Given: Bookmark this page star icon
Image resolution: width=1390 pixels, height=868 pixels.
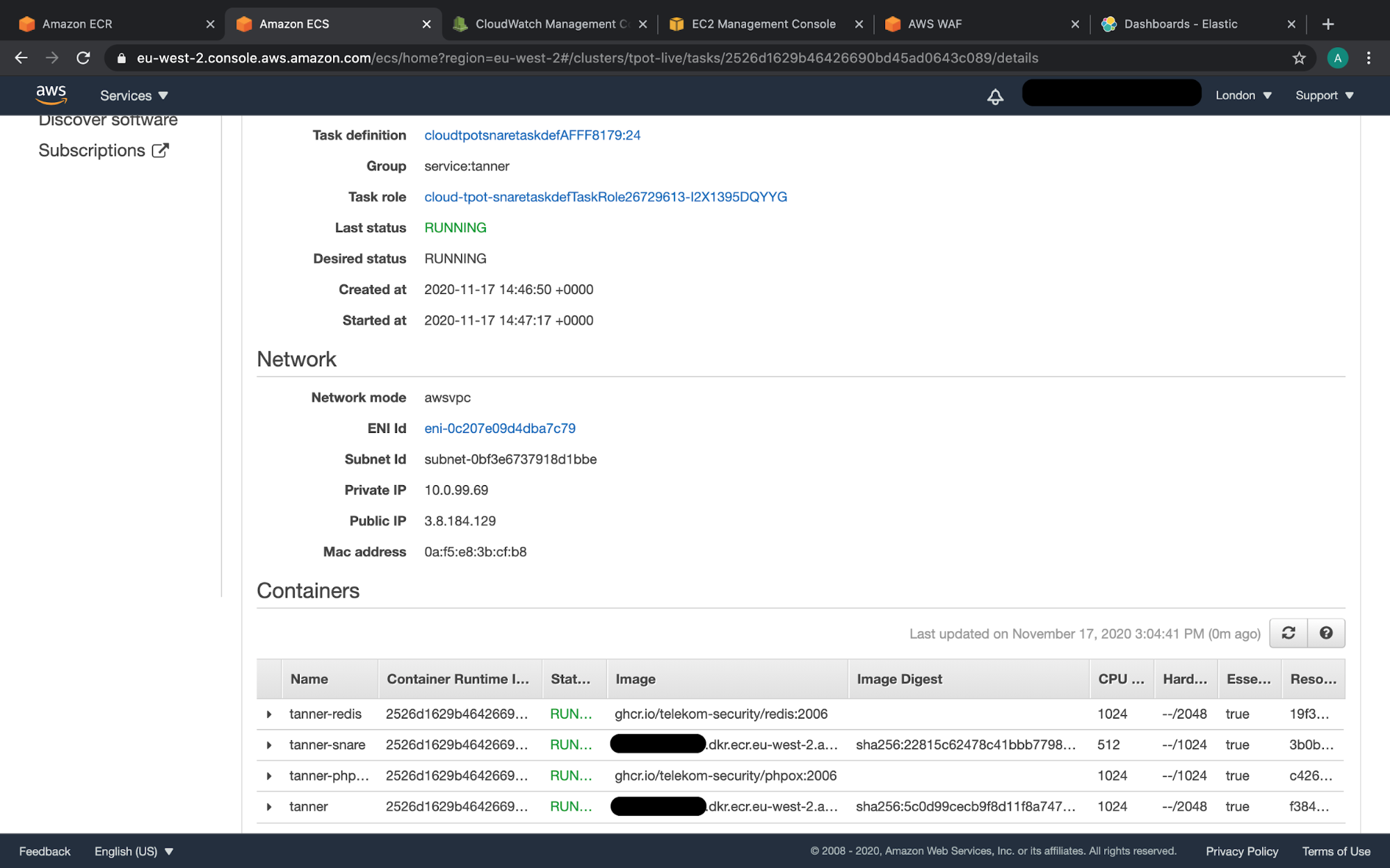Looking at the screenshot, I should (x=1299, y=58).
